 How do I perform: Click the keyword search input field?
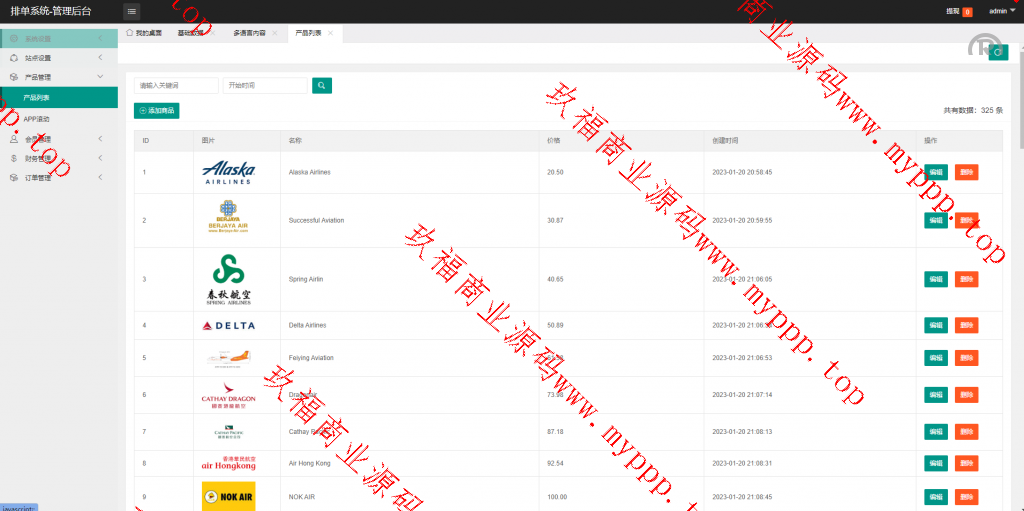pyautogui.click(x=176, y=86)
